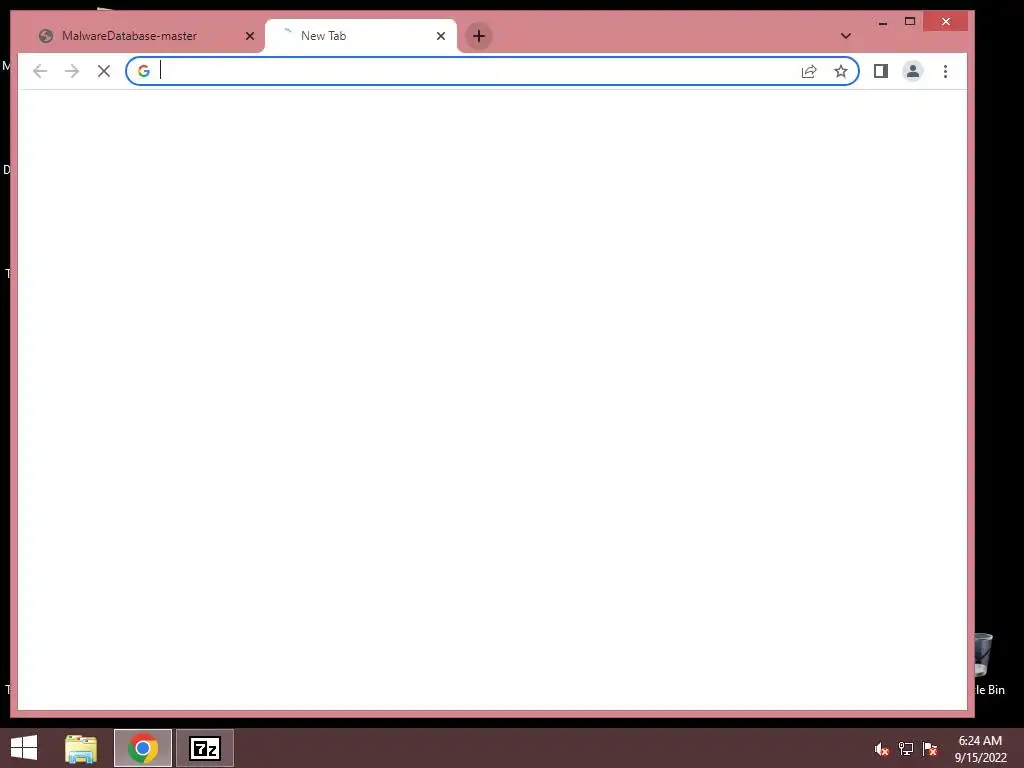Viewport: 1024px width, 768px height.
Task: Open a new tab with plus button
Action: pyautogui.click(x=479, y=36)
